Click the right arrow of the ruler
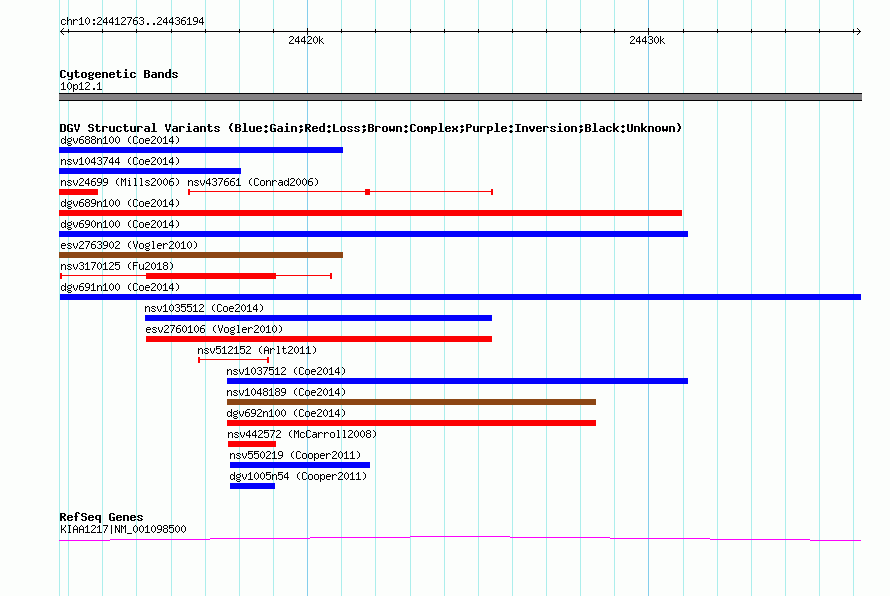890x596 pixels. point(857,32)
